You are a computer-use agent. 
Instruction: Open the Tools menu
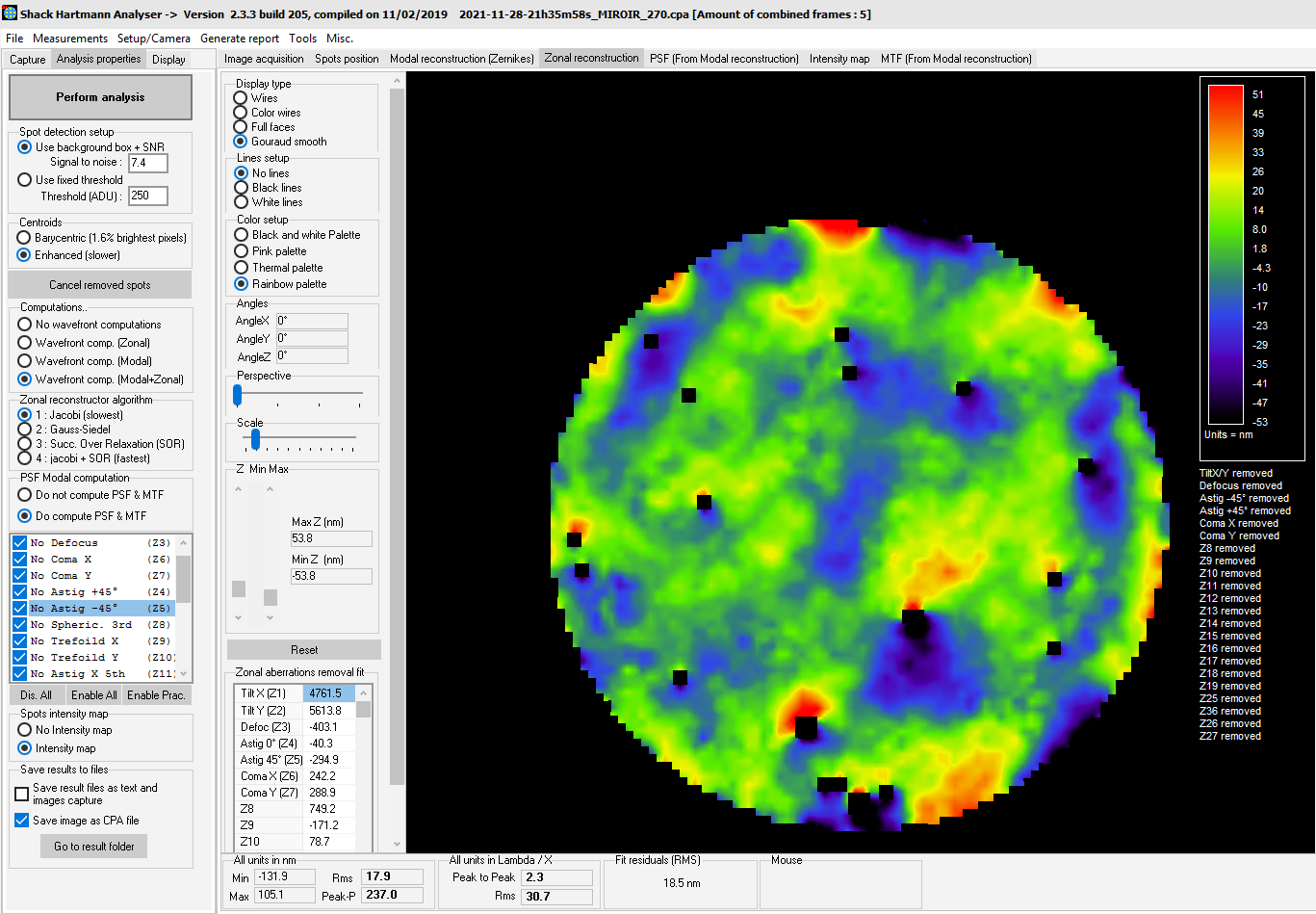point(302,39)
